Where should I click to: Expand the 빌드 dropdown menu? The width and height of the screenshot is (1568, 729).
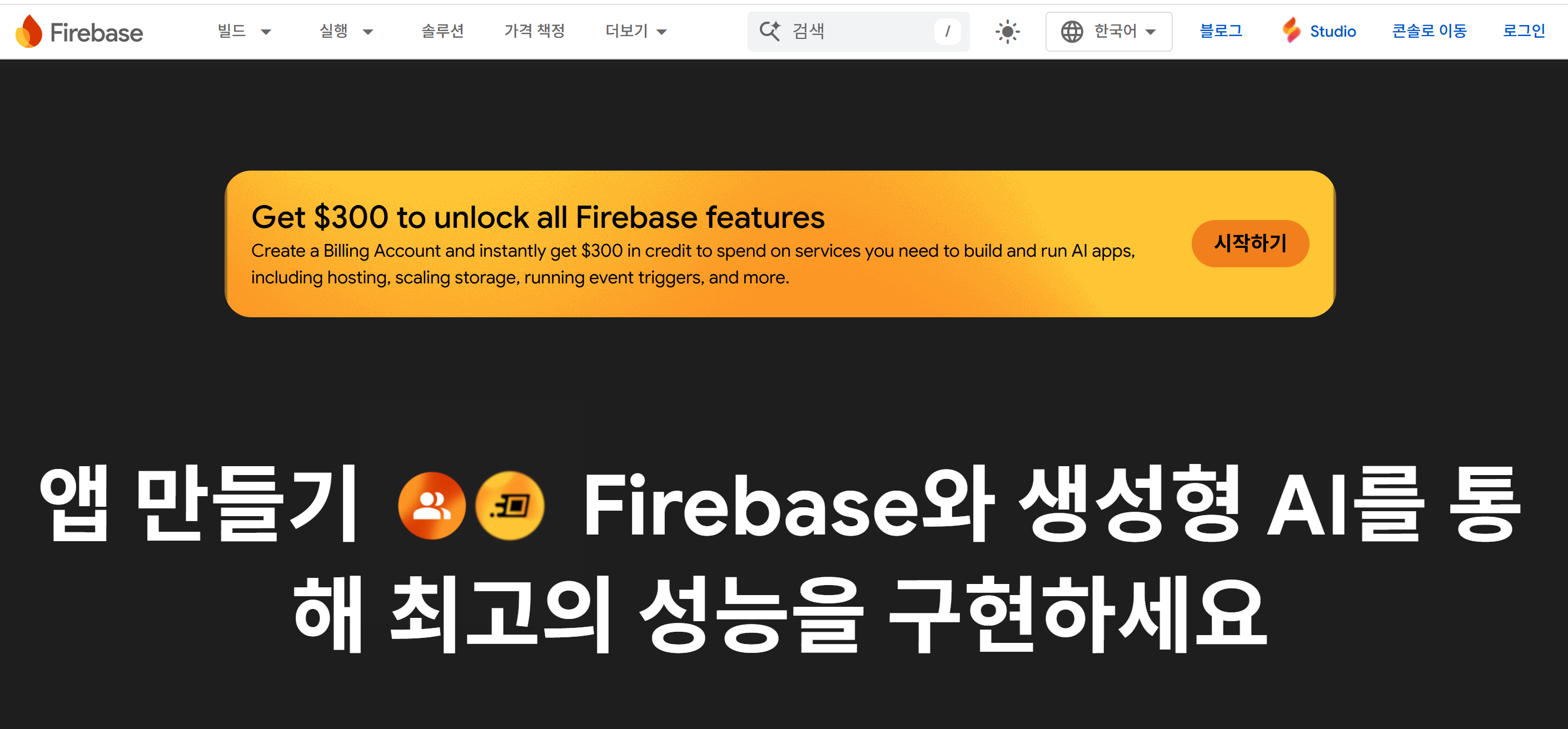click(x=244, y=31)
